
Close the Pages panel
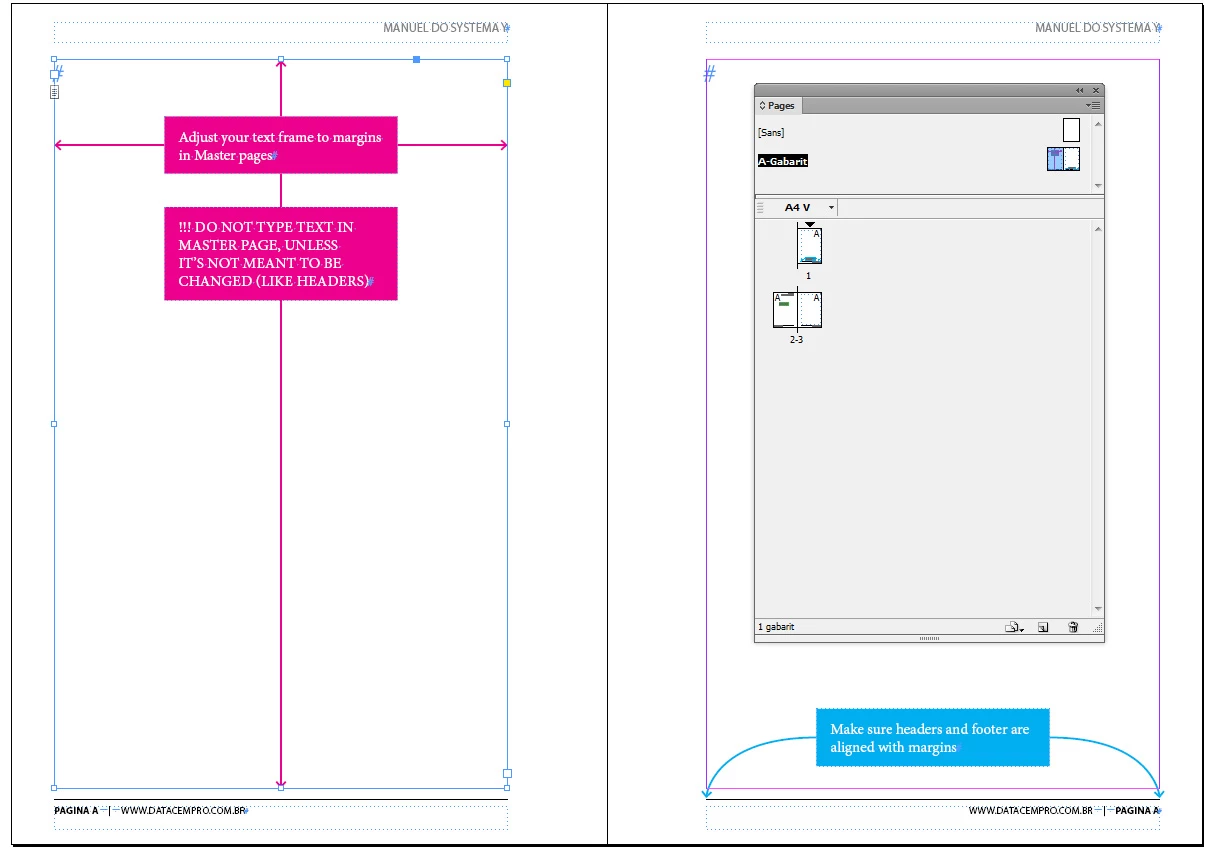pos(1095,90)
